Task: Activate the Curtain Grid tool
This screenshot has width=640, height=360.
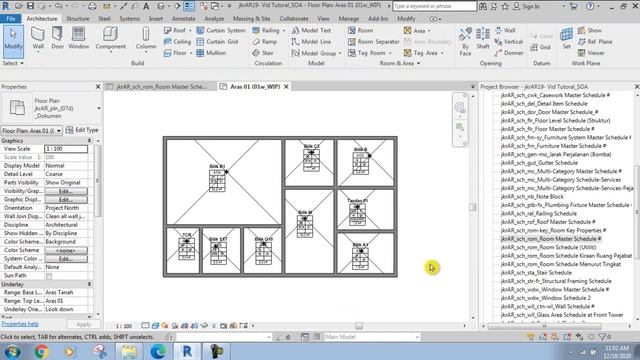Action: pyautogui.click(x=217, y=42)
